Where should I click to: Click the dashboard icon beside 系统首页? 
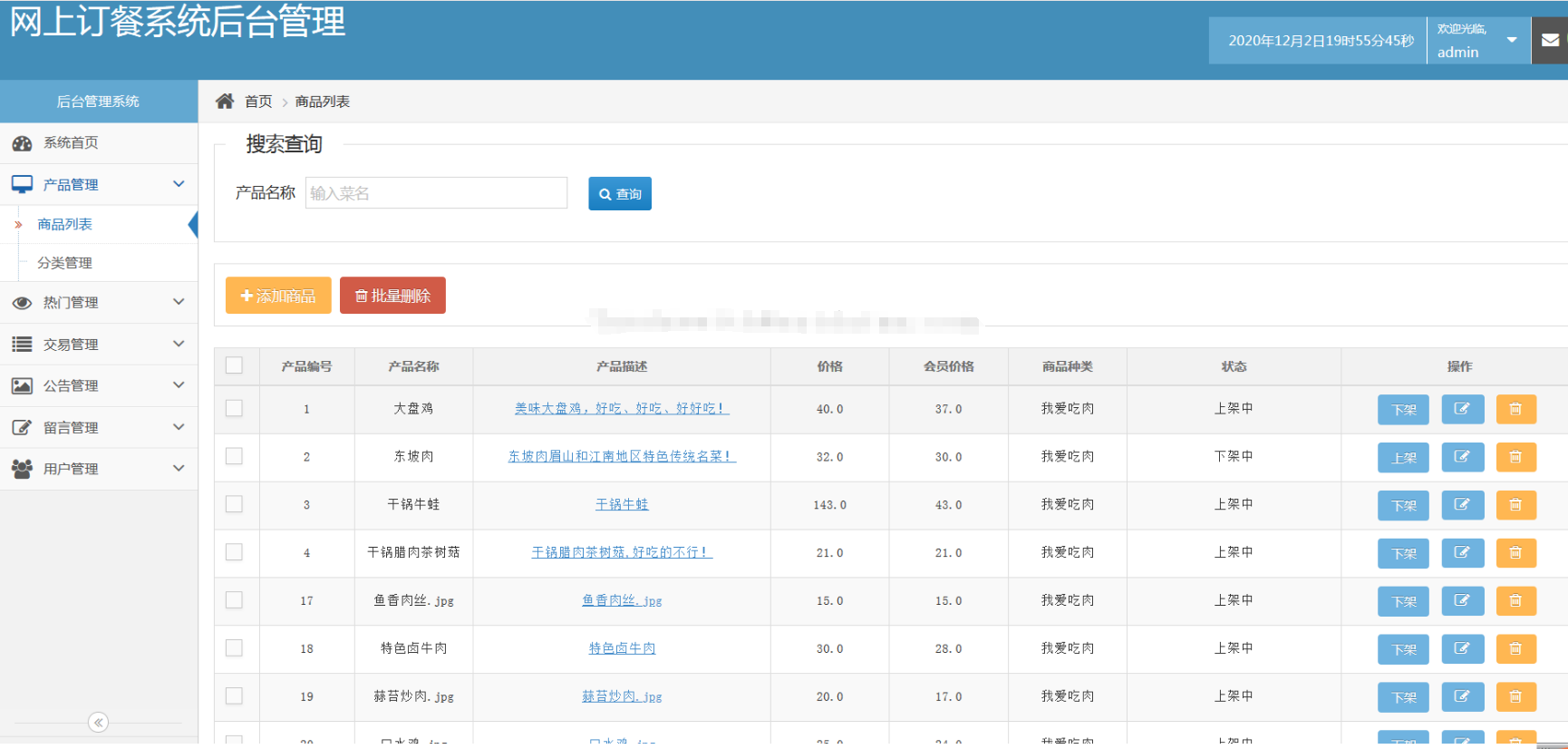[22, 143]
